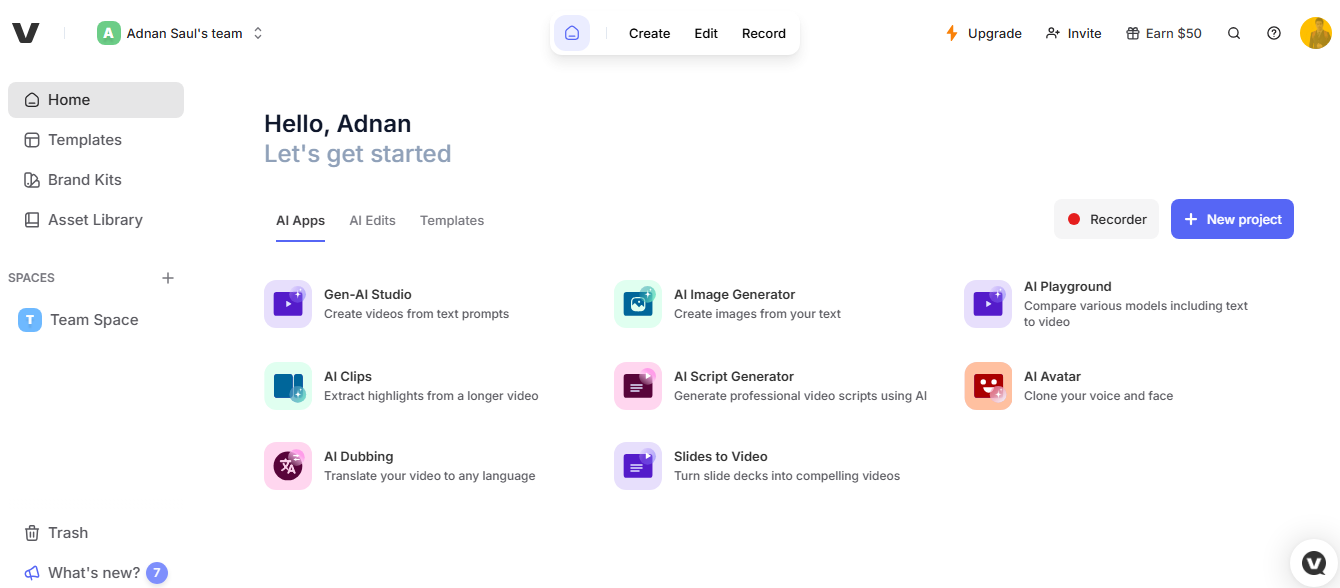The image size is (1340, 588).
Task: Click the search magnifier icon
Action: tap(1234, 33)
